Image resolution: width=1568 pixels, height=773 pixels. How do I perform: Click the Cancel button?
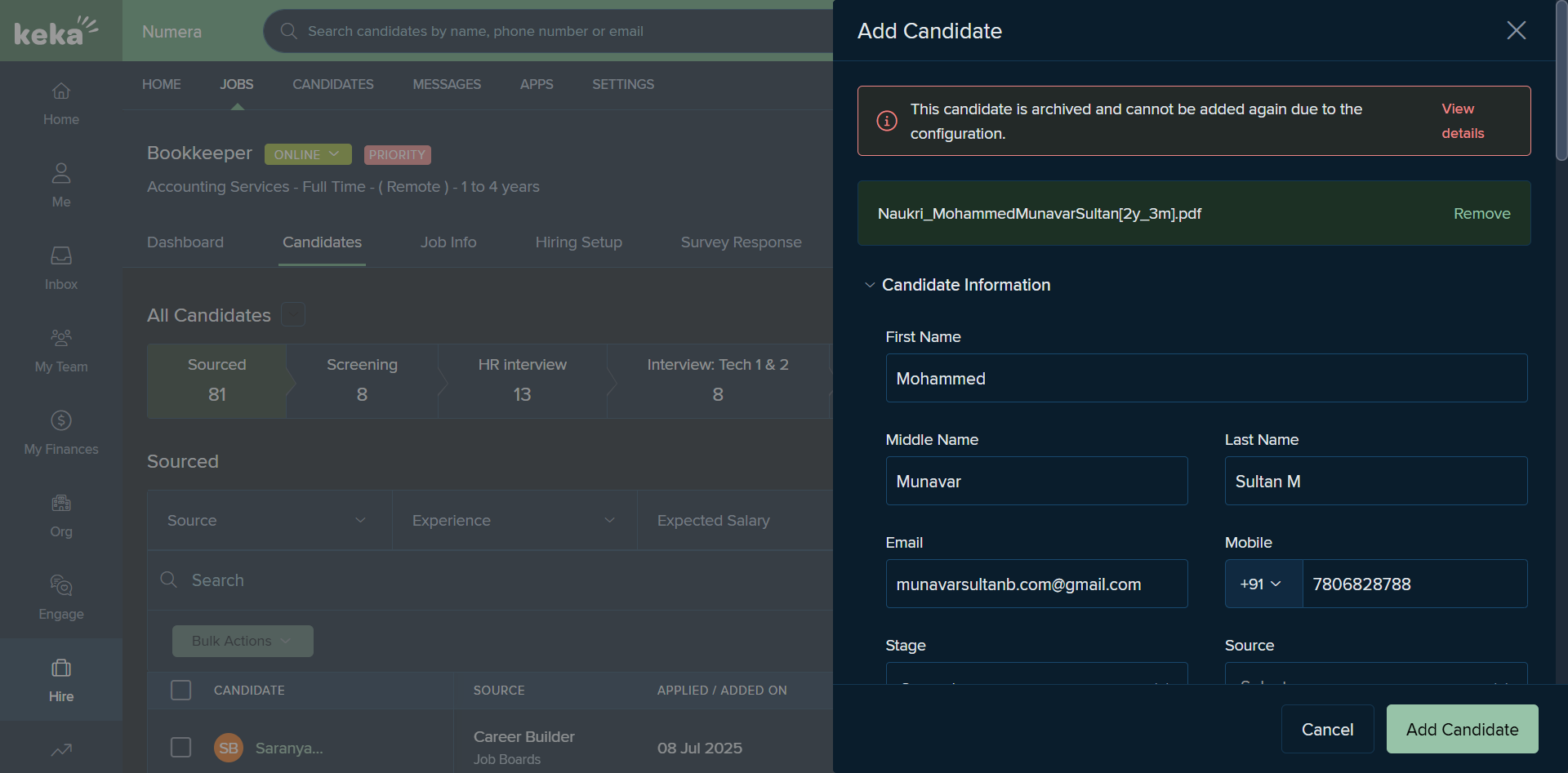click(1328, 729)
